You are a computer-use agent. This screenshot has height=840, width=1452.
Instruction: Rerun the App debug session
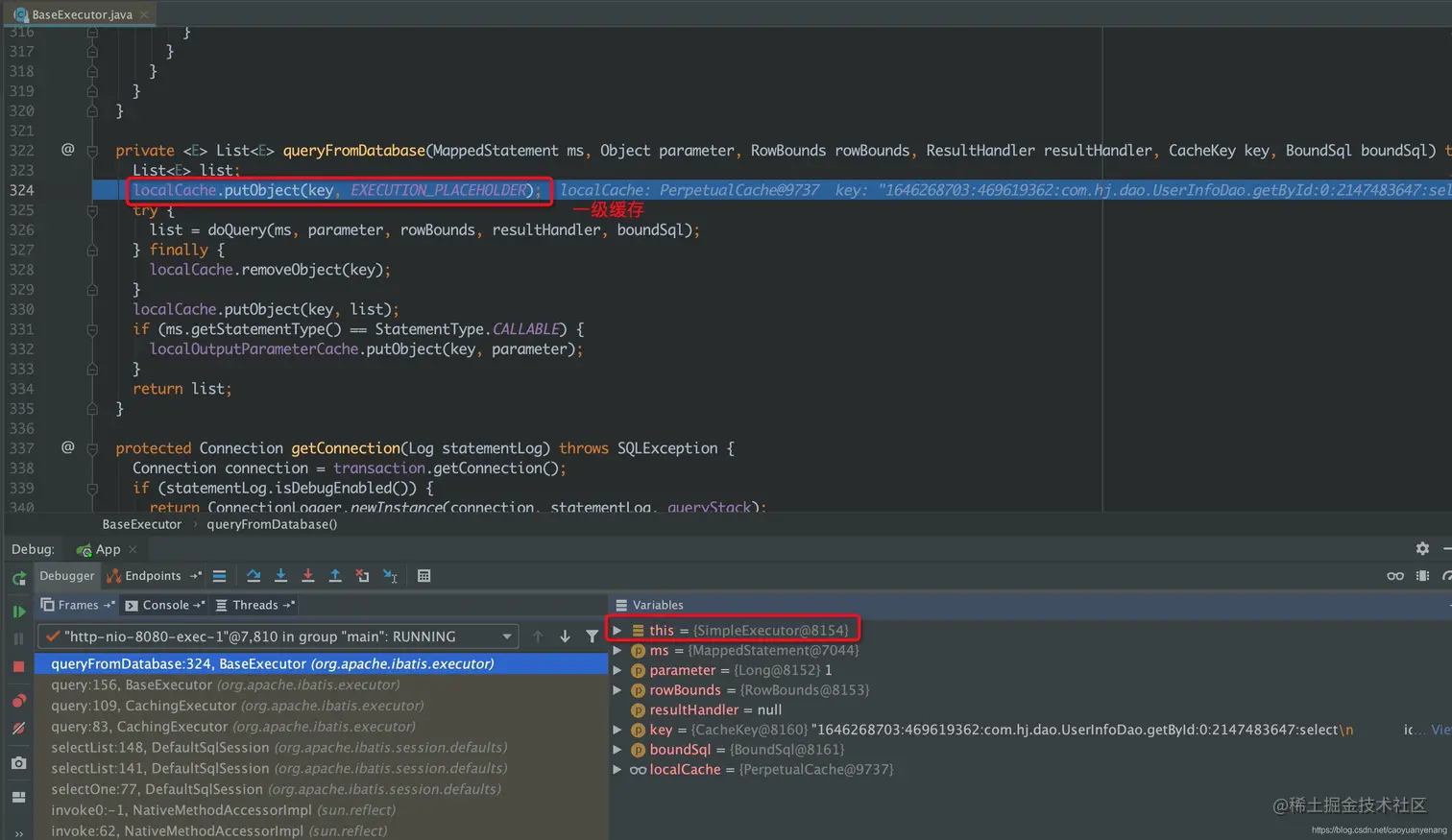pos(18,578)
